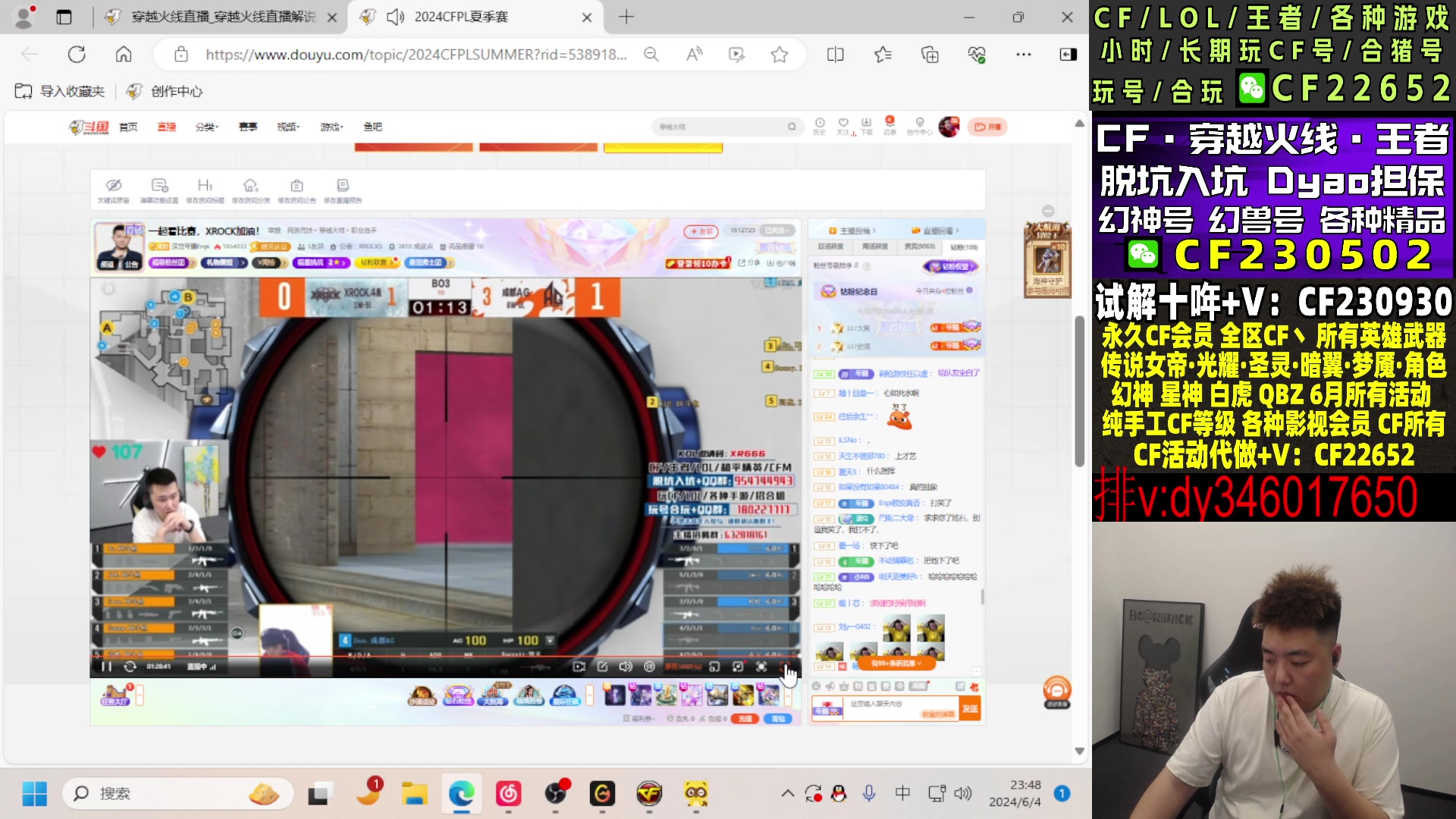Click the record clip camera icon in player
Screen dimensions: 1456x819
[x=579, y=667]
